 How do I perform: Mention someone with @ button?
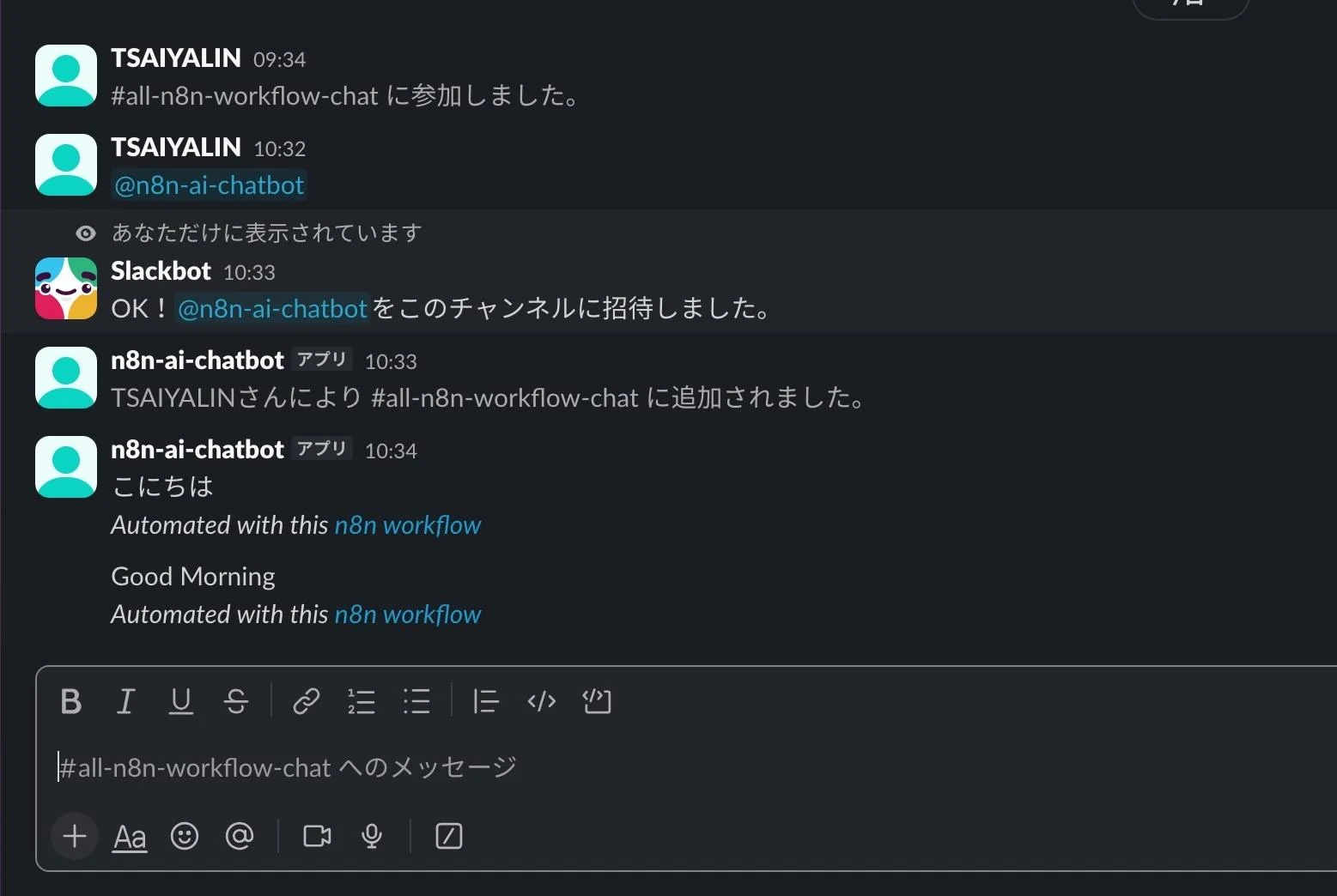(x=240, y=836)
